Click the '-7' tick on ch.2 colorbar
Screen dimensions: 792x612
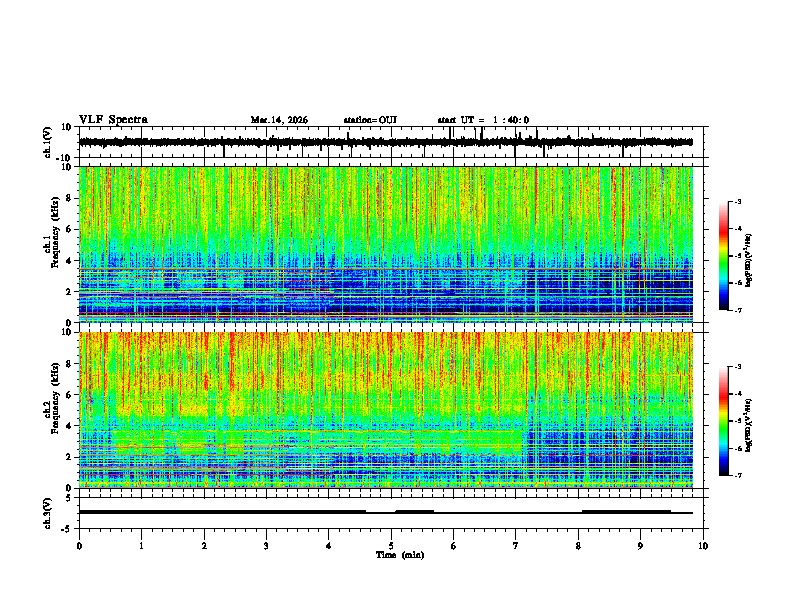(738, 475)
